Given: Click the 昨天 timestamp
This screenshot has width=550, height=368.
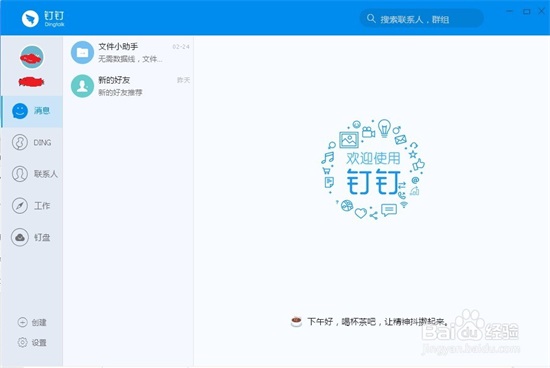Looking at the screenshot, I should [x=183, y=80].
